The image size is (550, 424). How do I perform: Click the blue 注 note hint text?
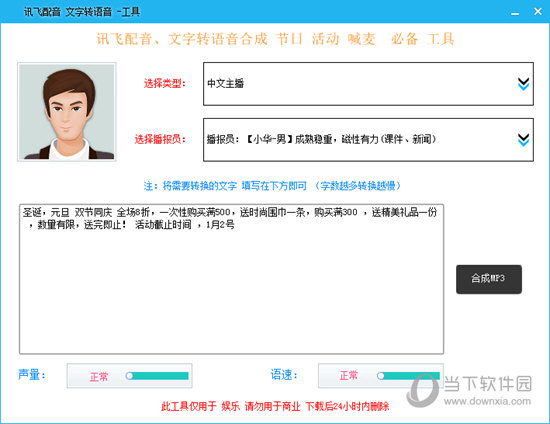[272, 186]
